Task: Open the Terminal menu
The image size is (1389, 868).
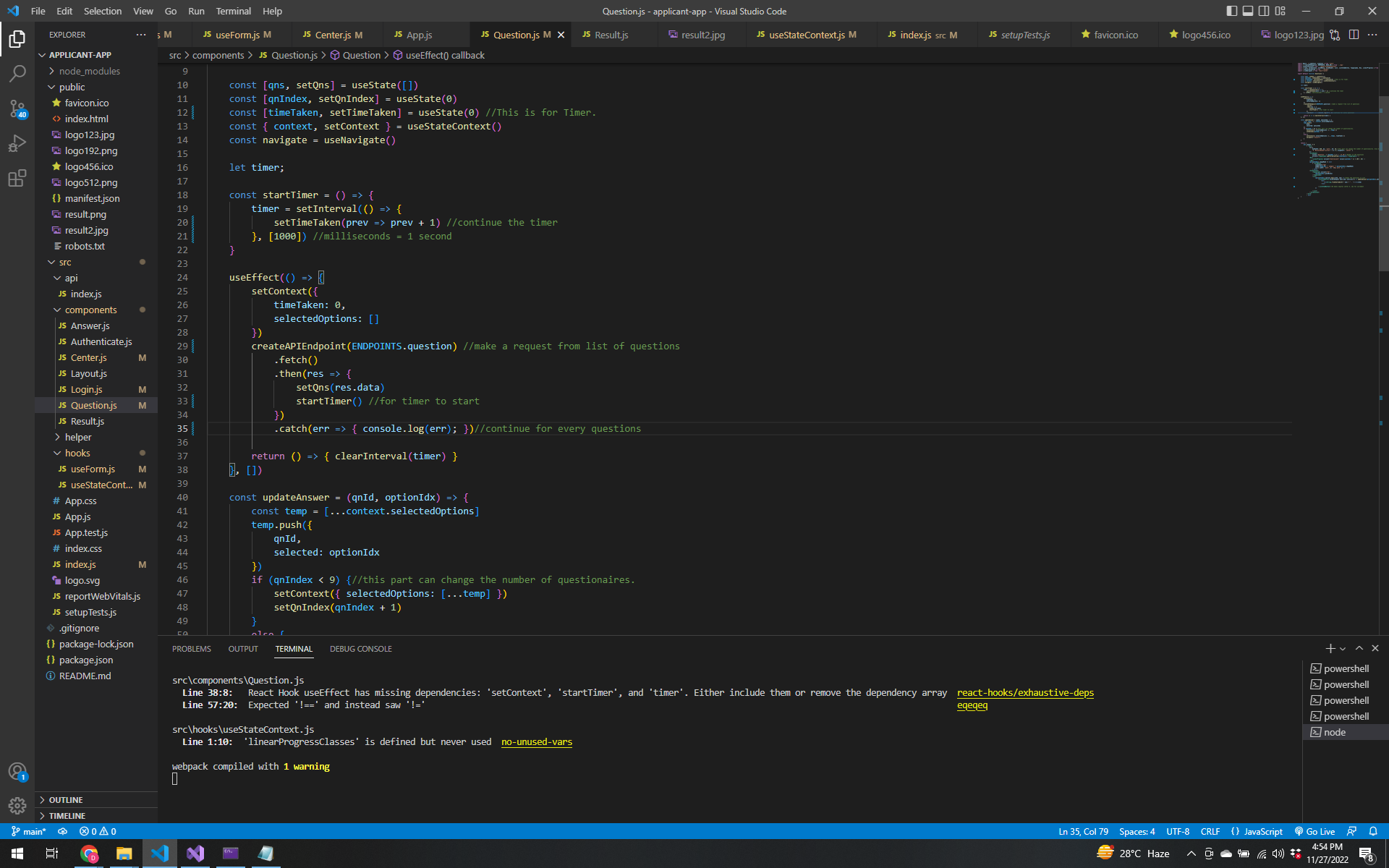Action: coord(233,11)
